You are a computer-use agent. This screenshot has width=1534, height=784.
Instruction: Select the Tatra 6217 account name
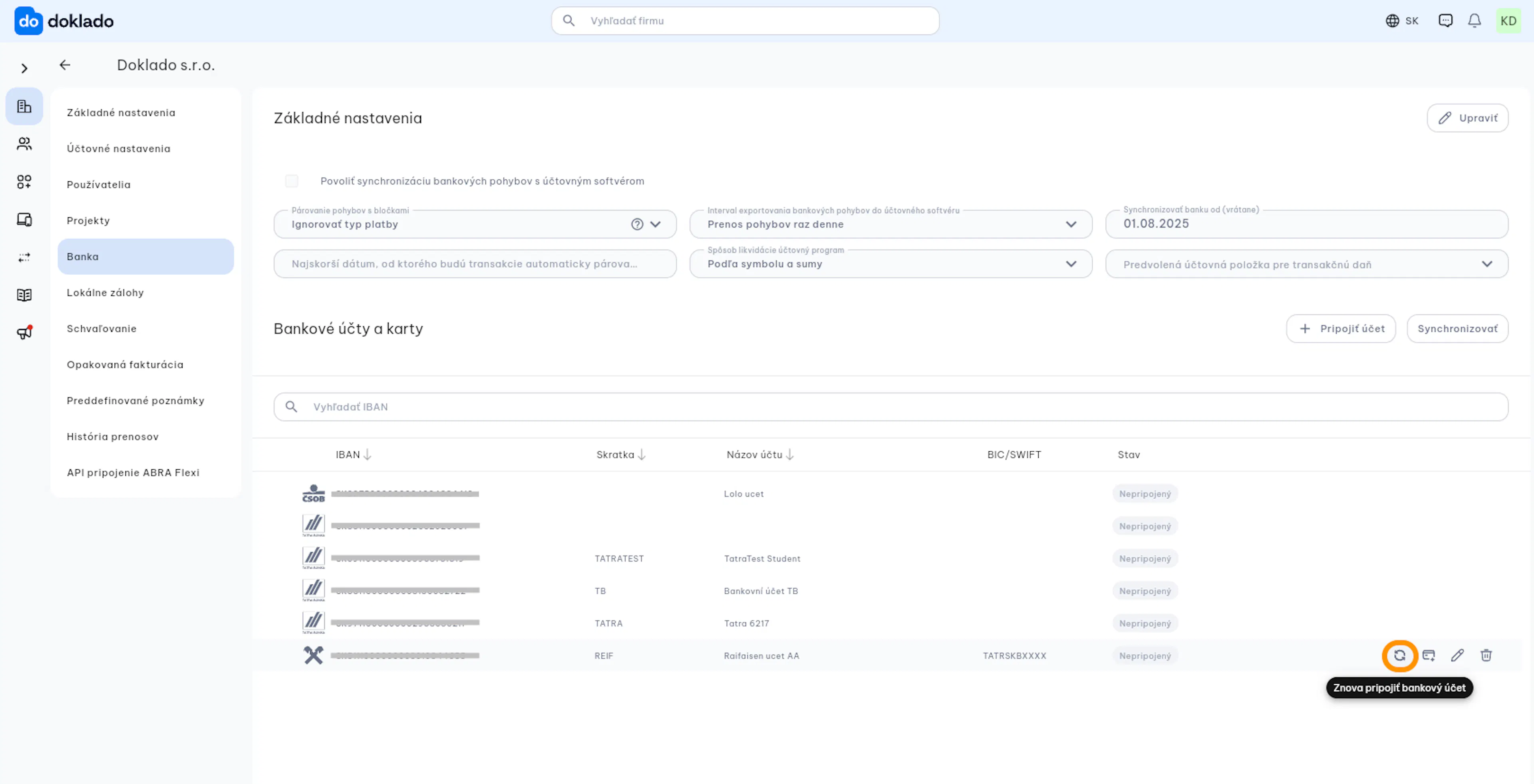(746, 623)
